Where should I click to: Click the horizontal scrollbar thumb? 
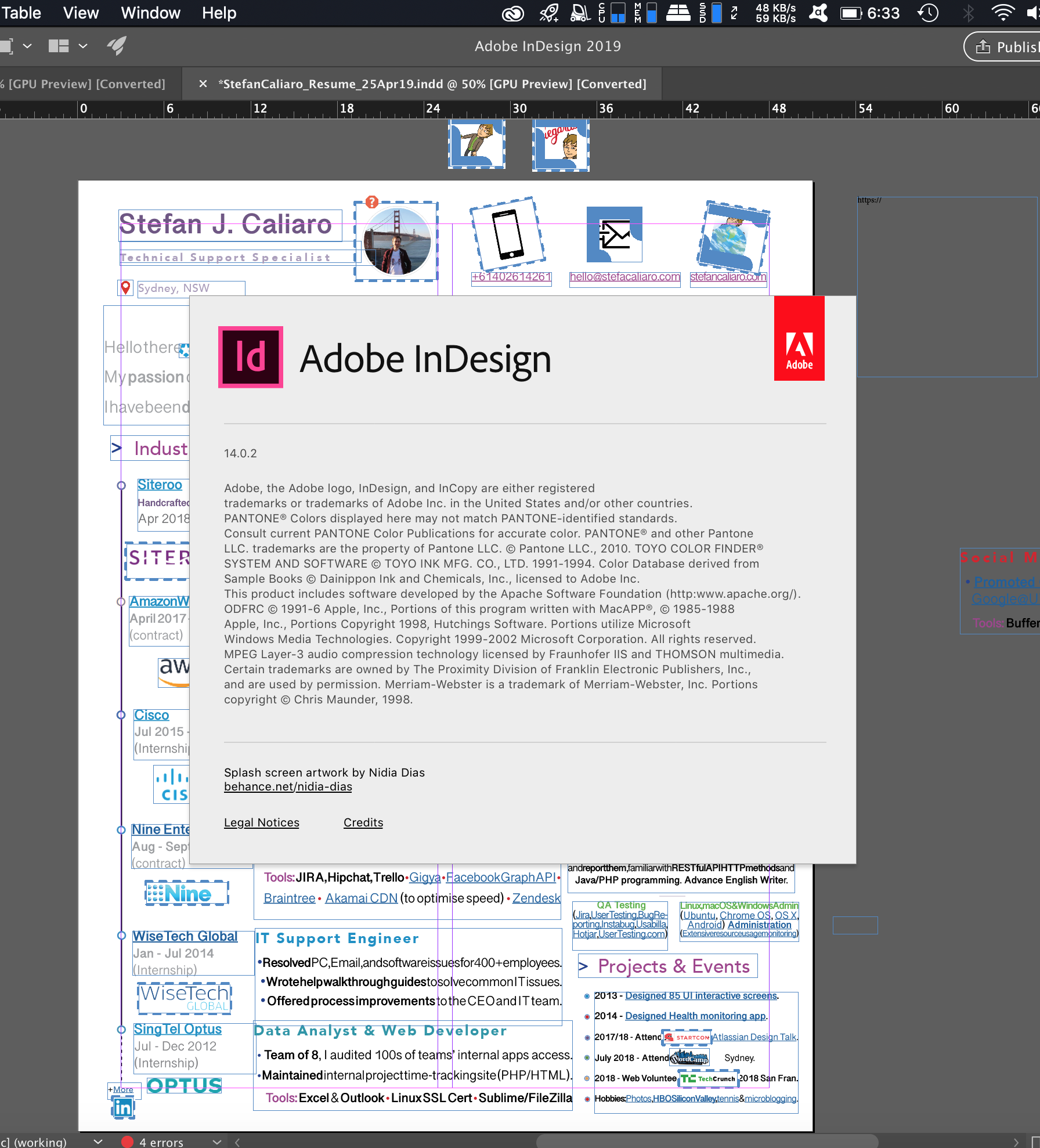point(706,1142)
